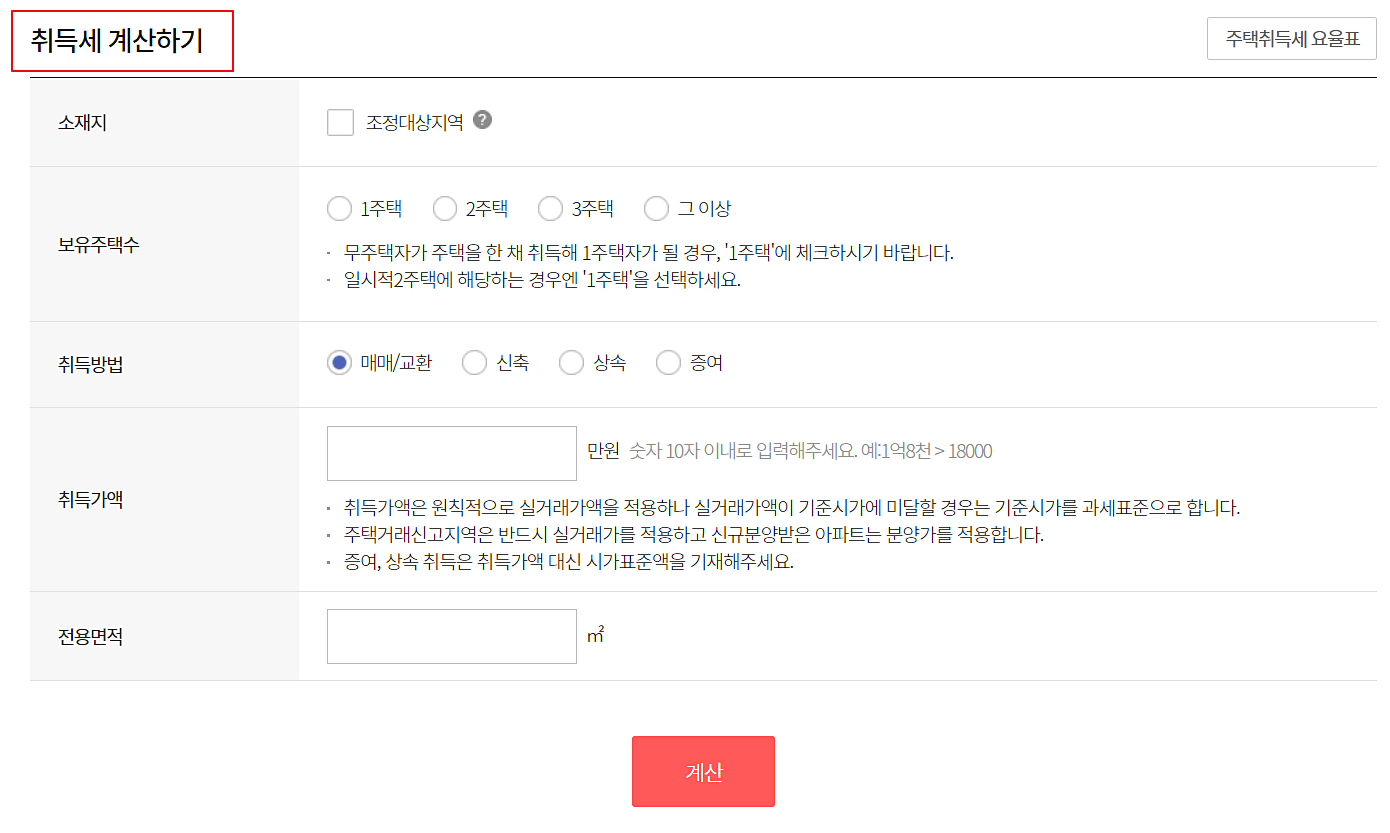Pick 그 이상 for owning more houses

pyautogui.click(x=657, y=208)
